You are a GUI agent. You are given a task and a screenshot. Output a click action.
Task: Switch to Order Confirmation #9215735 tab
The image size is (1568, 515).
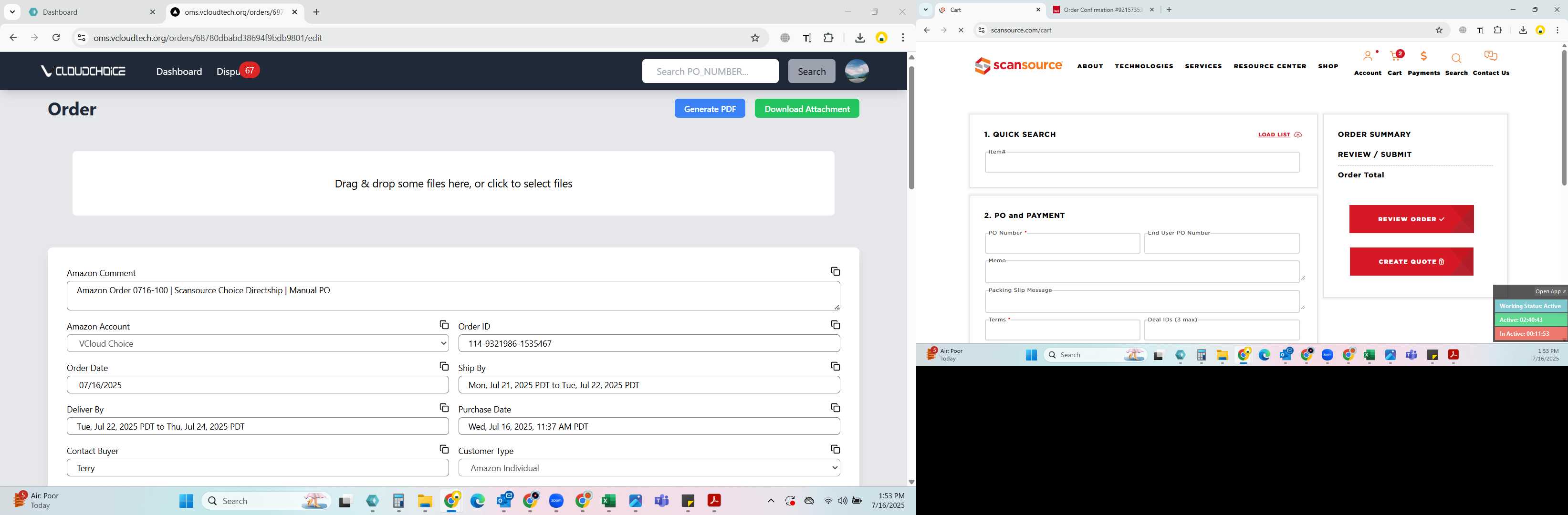[x=1102, y=10]
